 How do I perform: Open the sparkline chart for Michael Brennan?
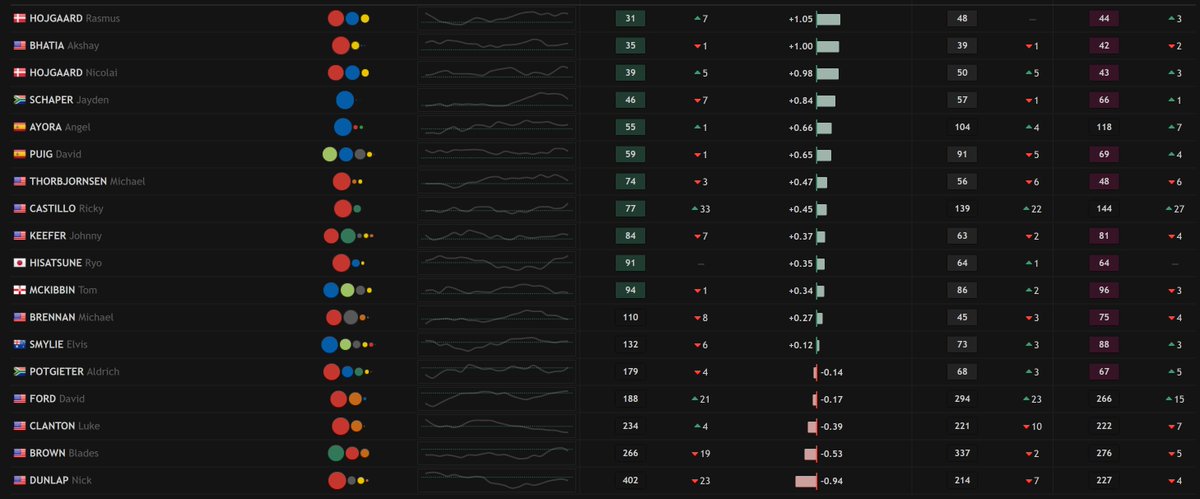point(497,317)
